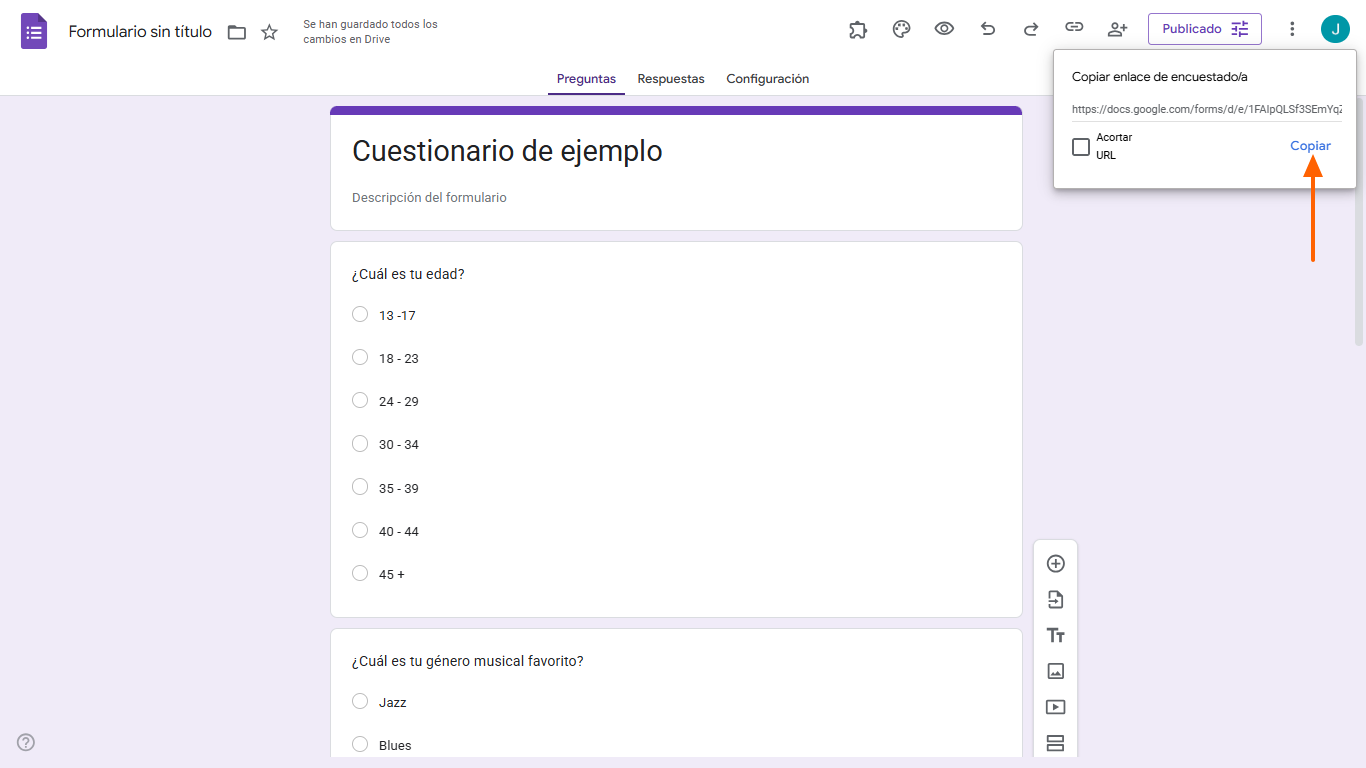Switch to the Respuestas tab

670,79
